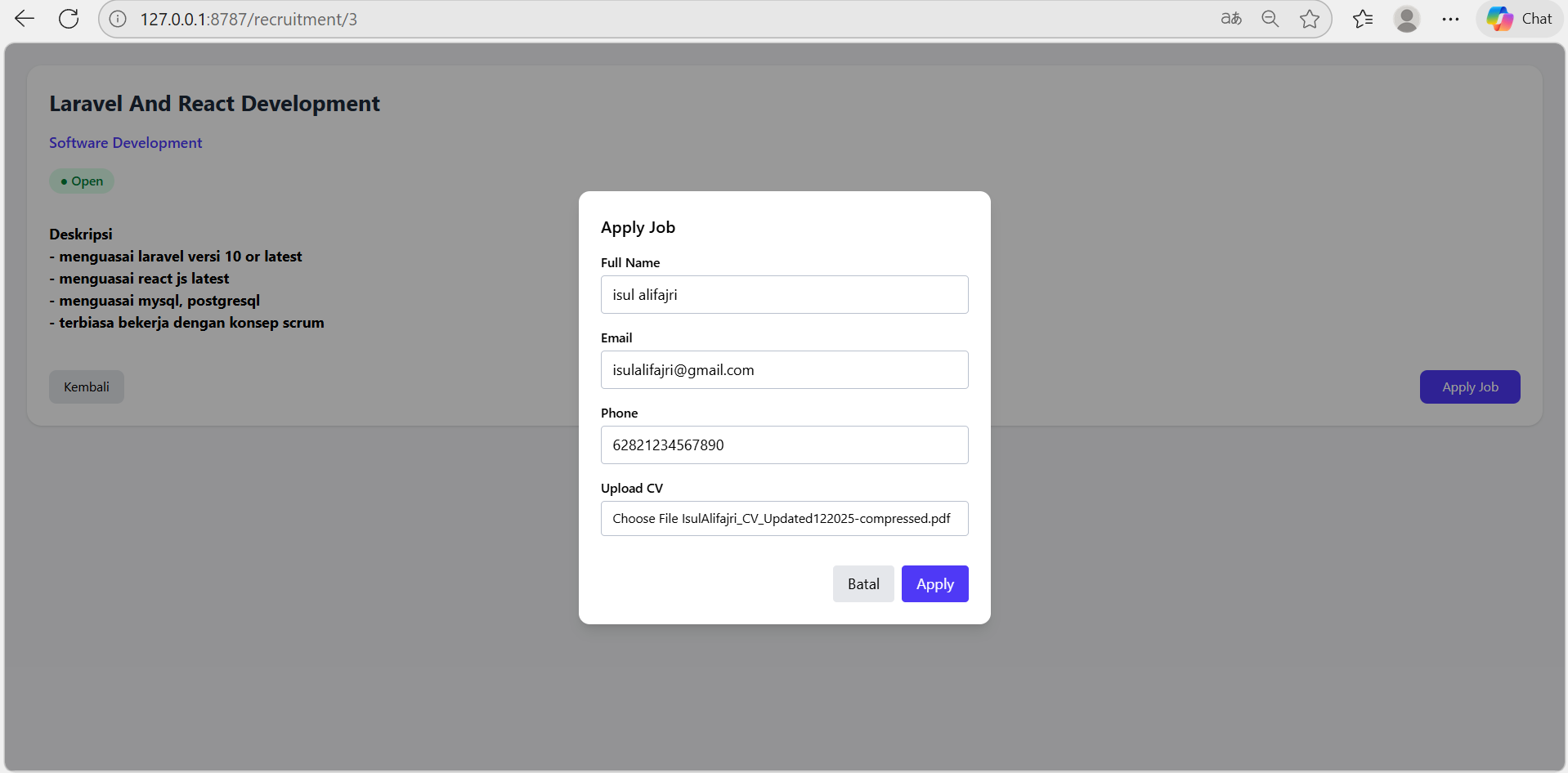
Task: Add this page to favorites with star
Action: 1309,19
